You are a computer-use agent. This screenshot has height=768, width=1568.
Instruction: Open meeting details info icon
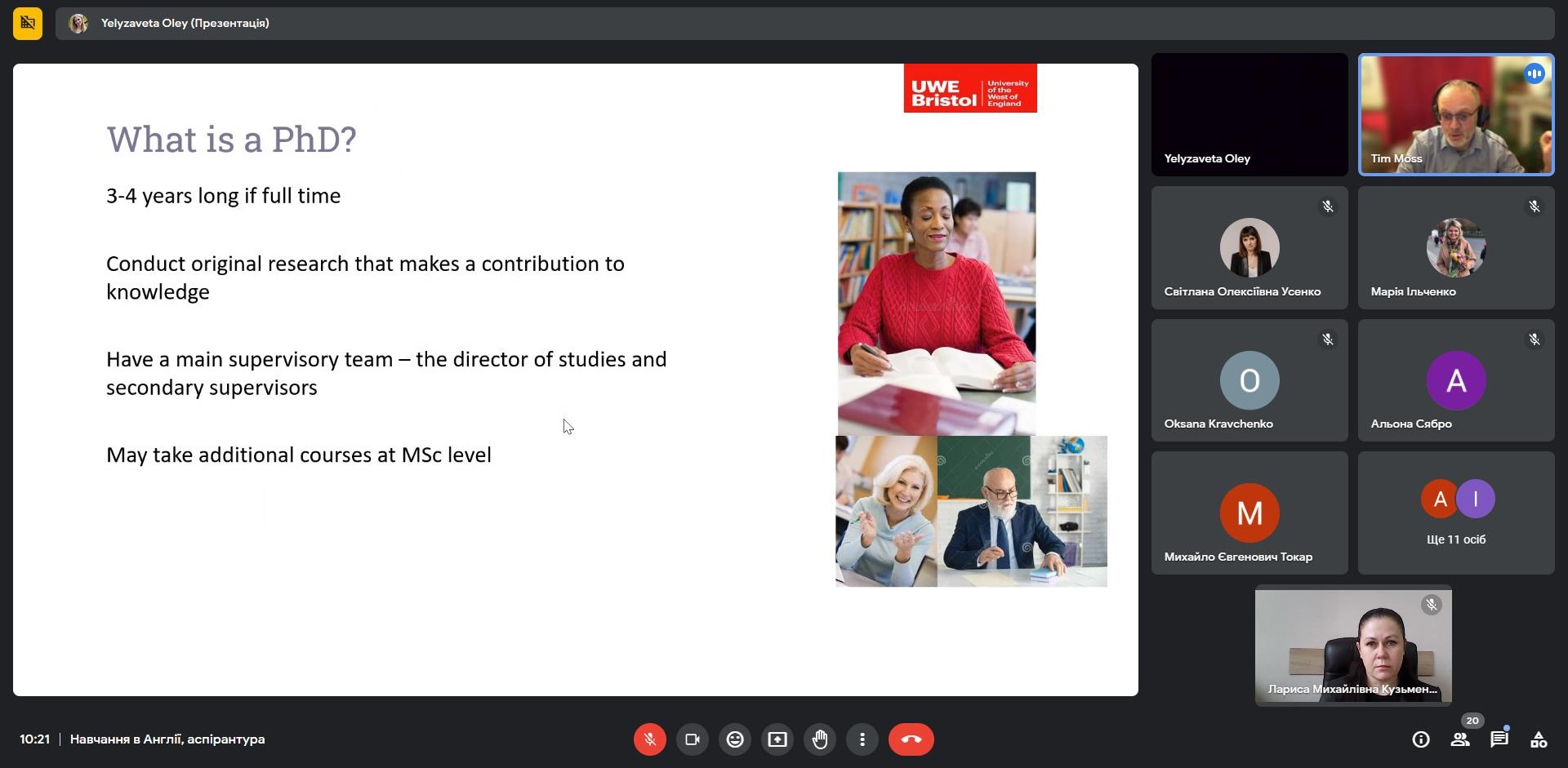coord(1421,739)
